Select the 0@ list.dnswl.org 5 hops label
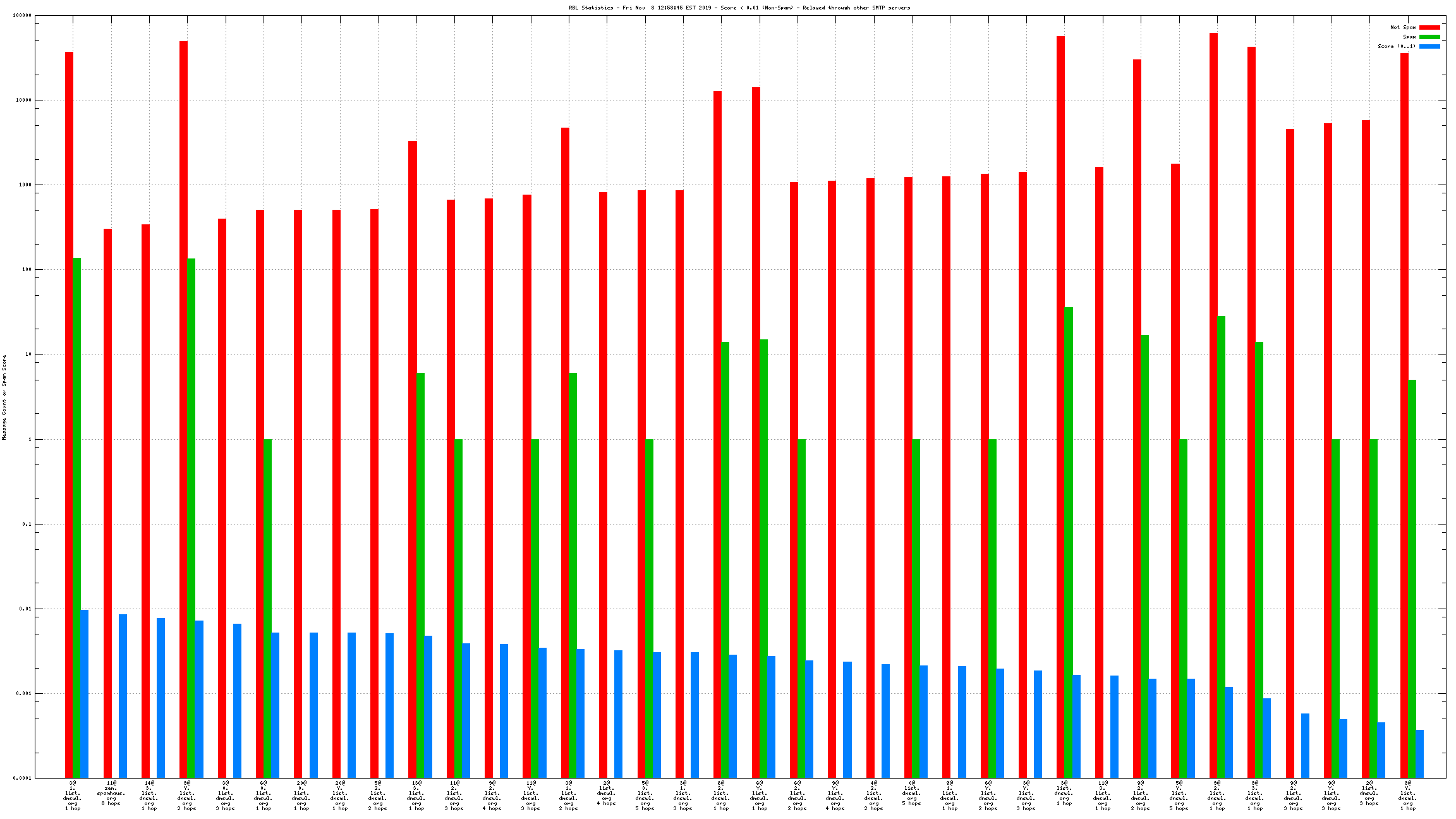The width and height of the screenshot is (1456, 819). pos(912,793)
